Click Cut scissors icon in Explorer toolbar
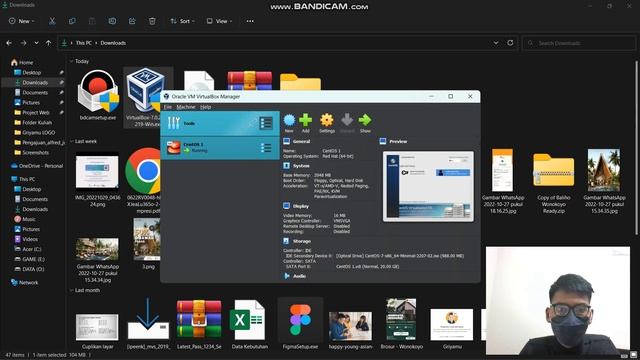This screenshot has width=640, height=360. click(x=52, y=21)
